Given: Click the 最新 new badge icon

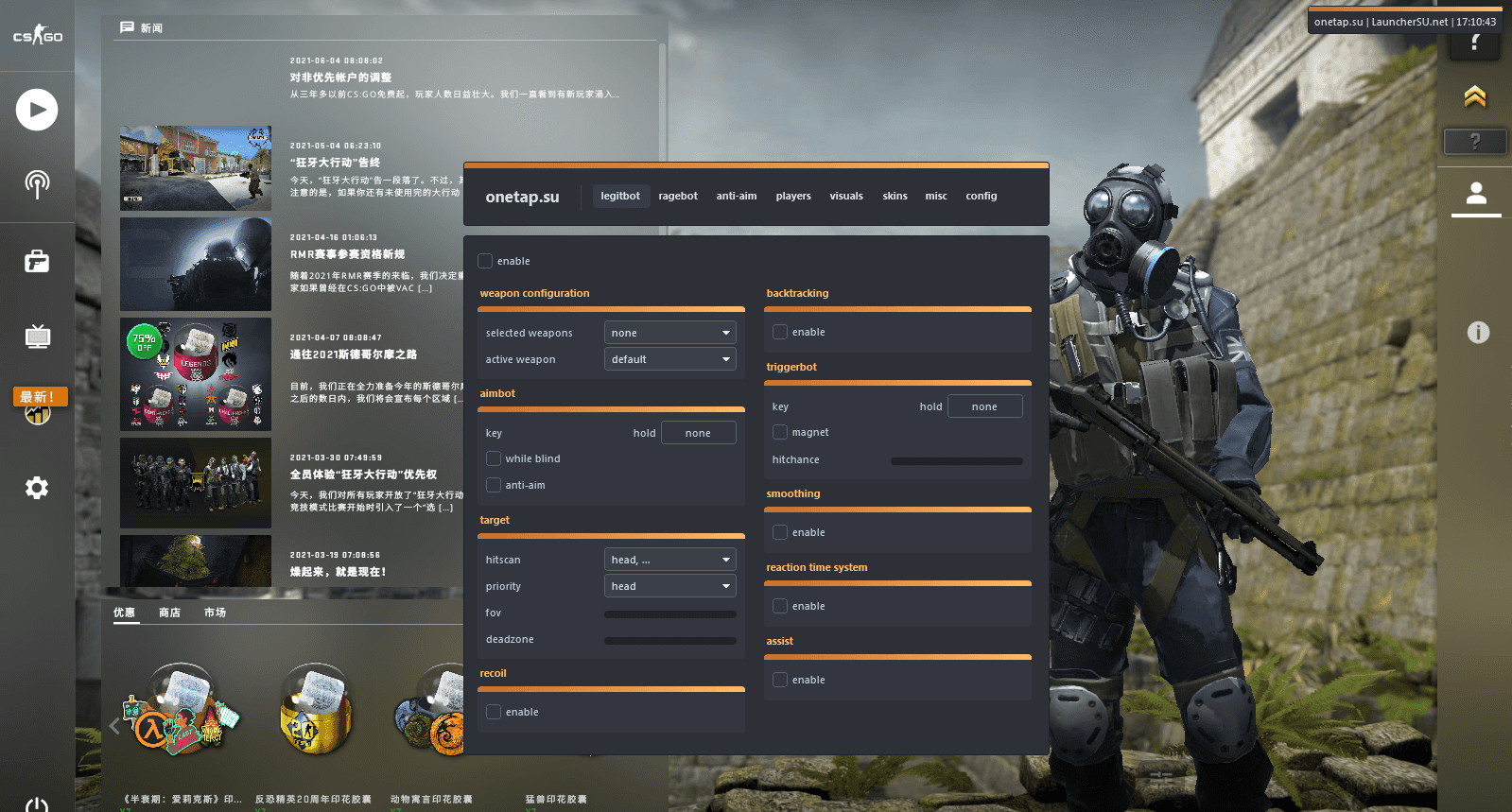Looking at the screenshot, I should click(40, 397).
